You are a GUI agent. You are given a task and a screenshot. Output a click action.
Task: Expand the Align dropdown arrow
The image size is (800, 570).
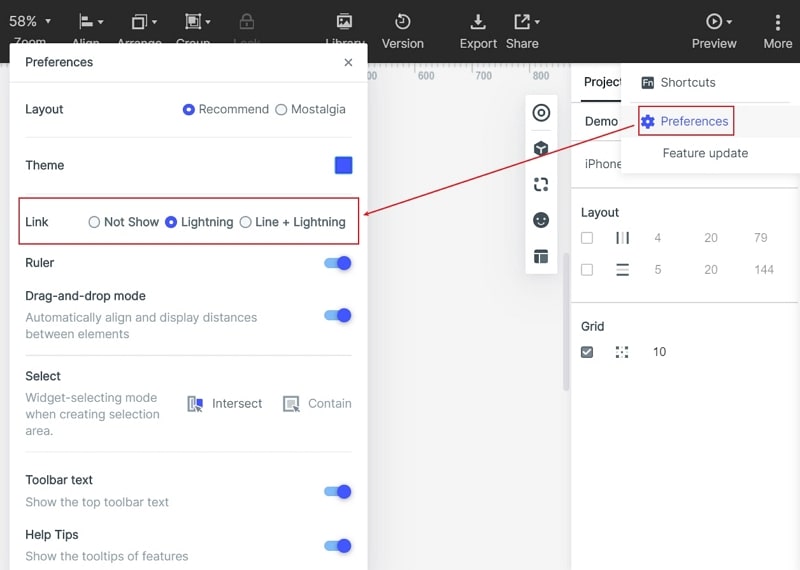(x=101, y=22)
